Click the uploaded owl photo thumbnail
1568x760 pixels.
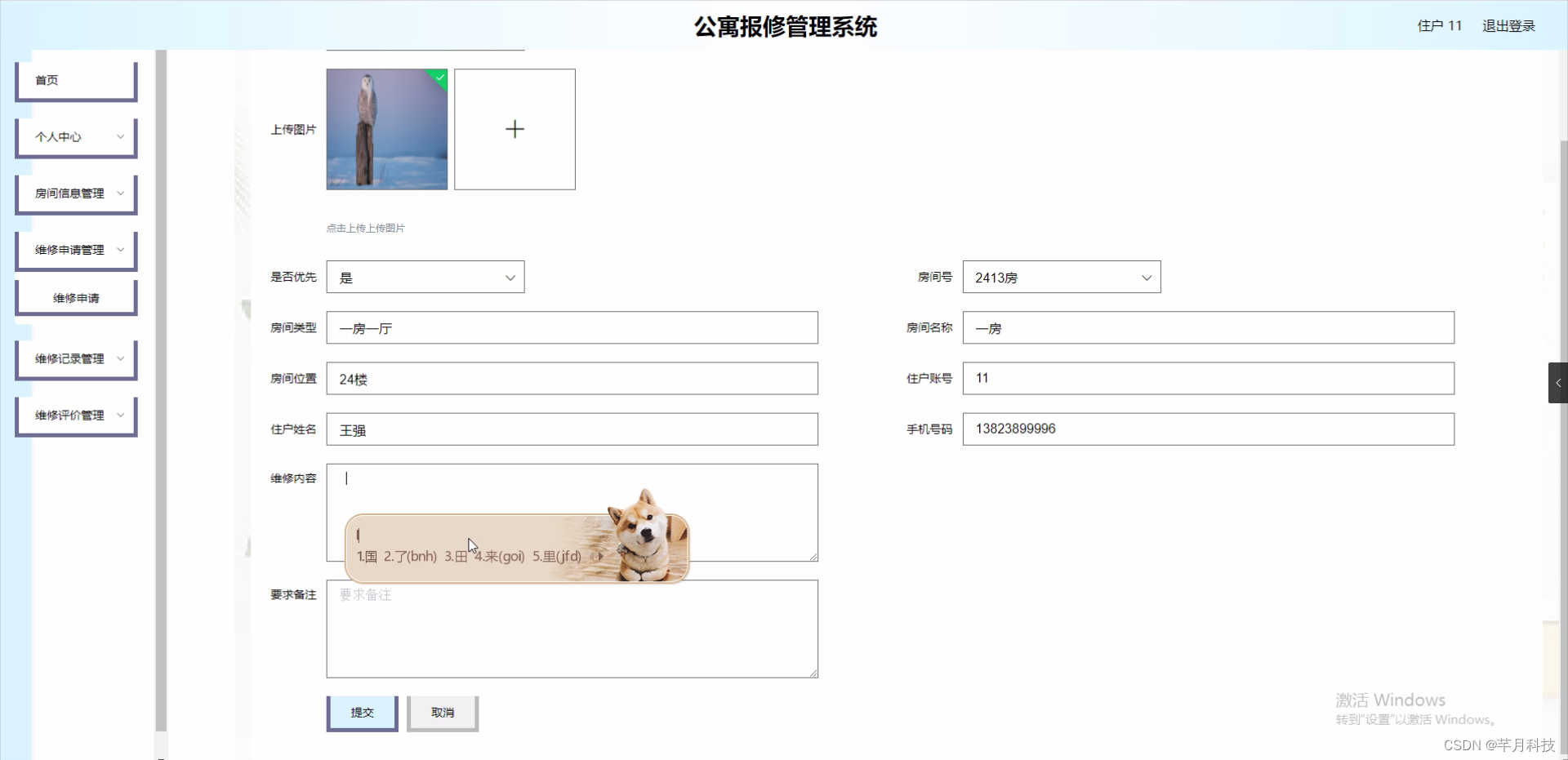click(x=386, y=129)
